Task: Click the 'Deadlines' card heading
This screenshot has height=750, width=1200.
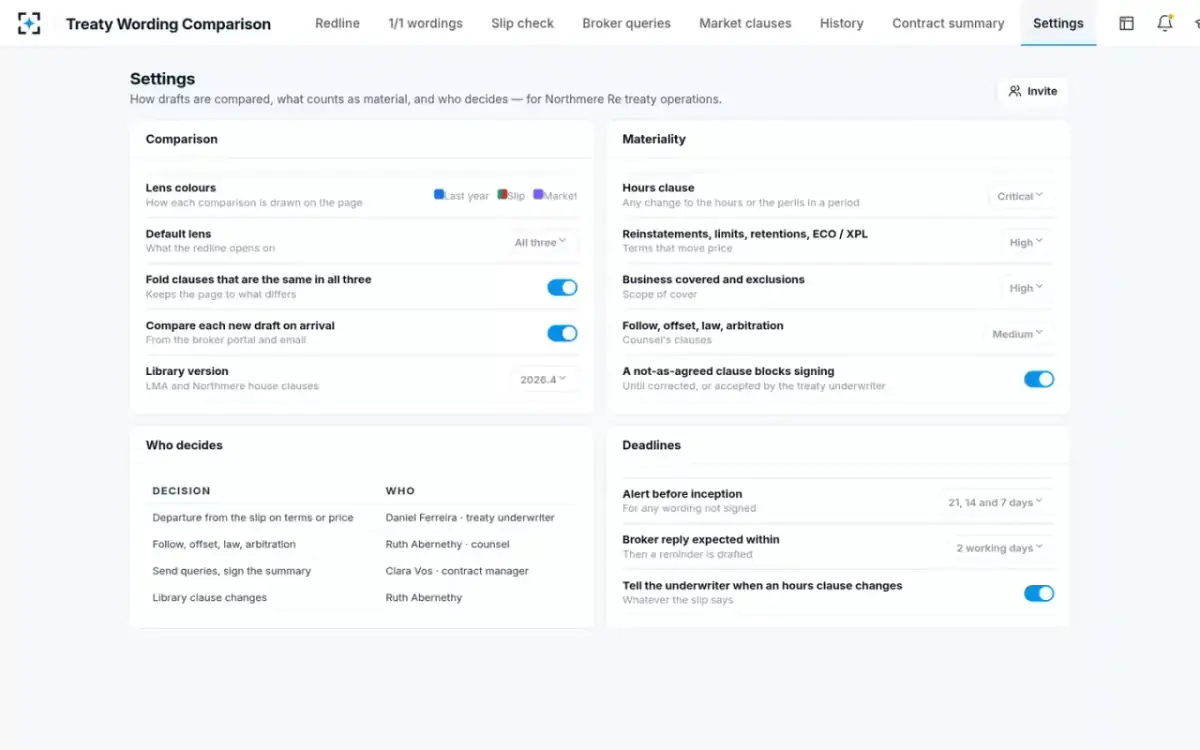Action: 651,445
